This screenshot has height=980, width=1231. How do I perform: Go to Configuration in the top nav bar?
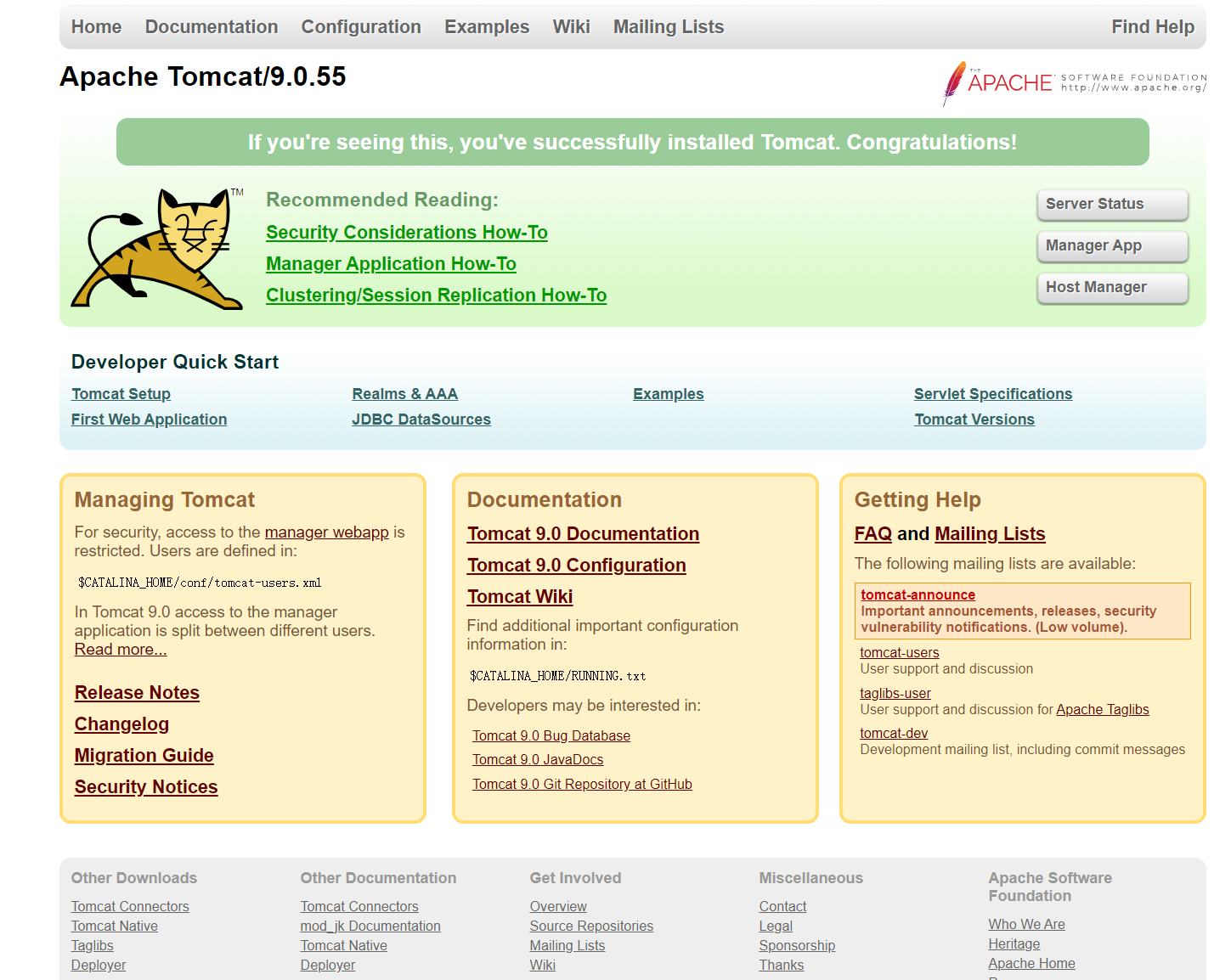point(361,27)
